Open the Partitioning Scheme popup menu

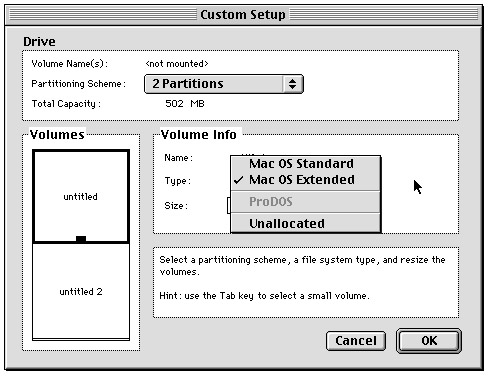(224, 84)
